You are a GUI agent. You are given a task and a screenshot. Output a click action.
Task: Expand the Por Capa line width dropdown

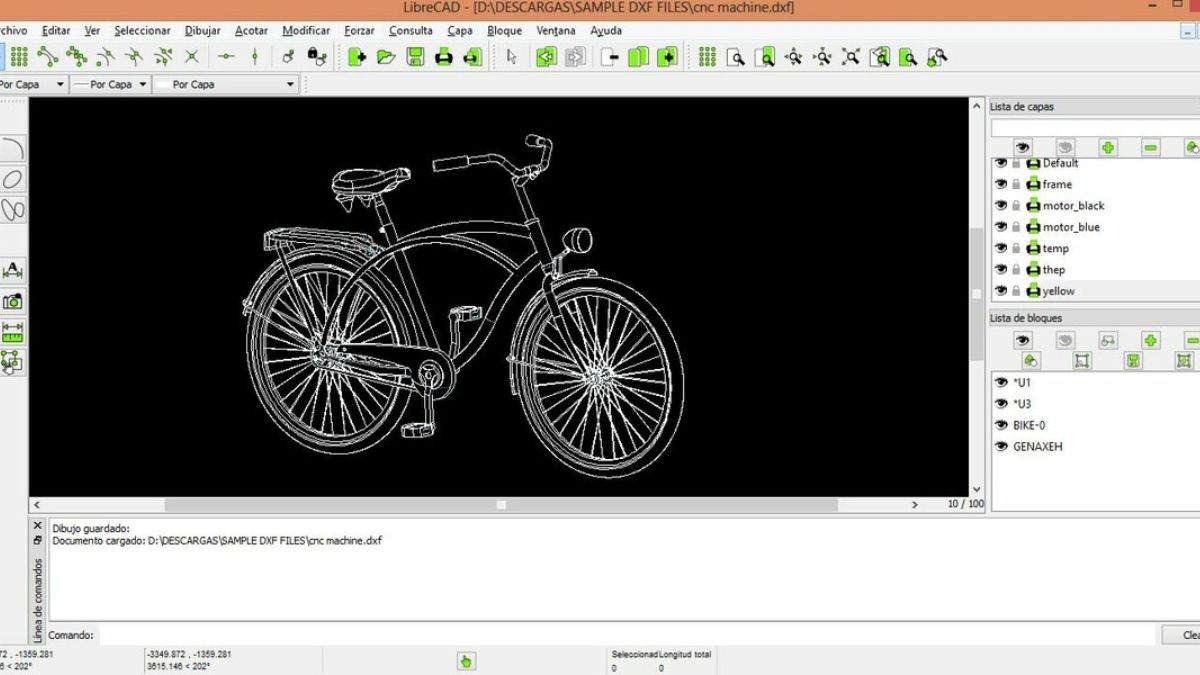110,85
